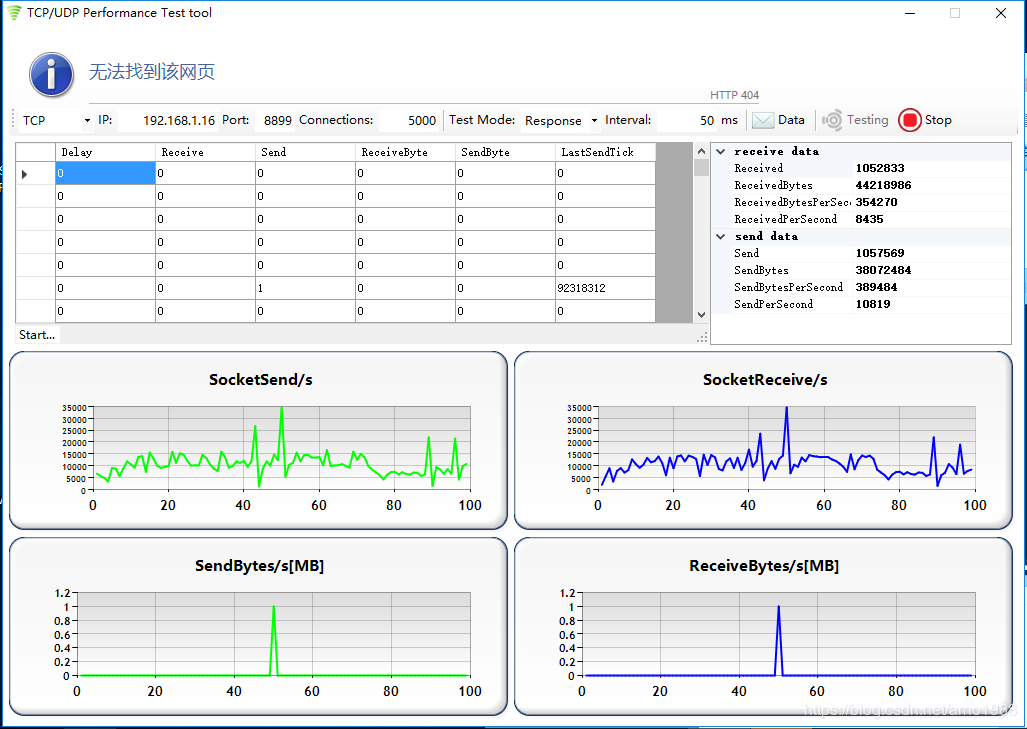Image resolution: width=1027 pixels, height=729 pixels.
Task: Click the row selector arrow in first grid row
Action: click(25, 174)
